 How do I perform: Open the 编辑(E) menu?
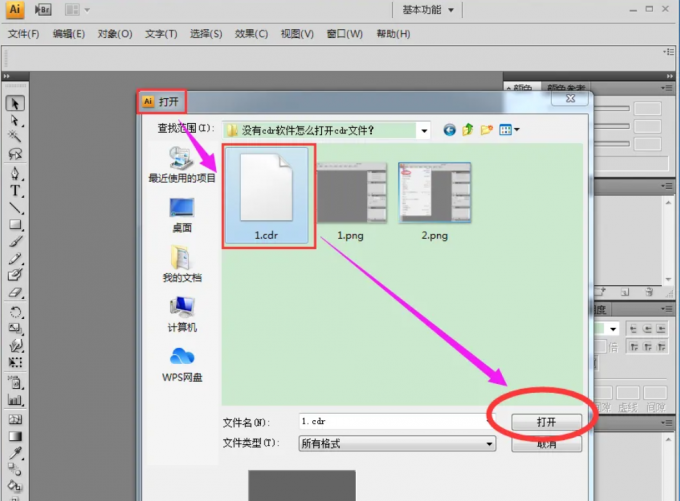tap(69, 34)
